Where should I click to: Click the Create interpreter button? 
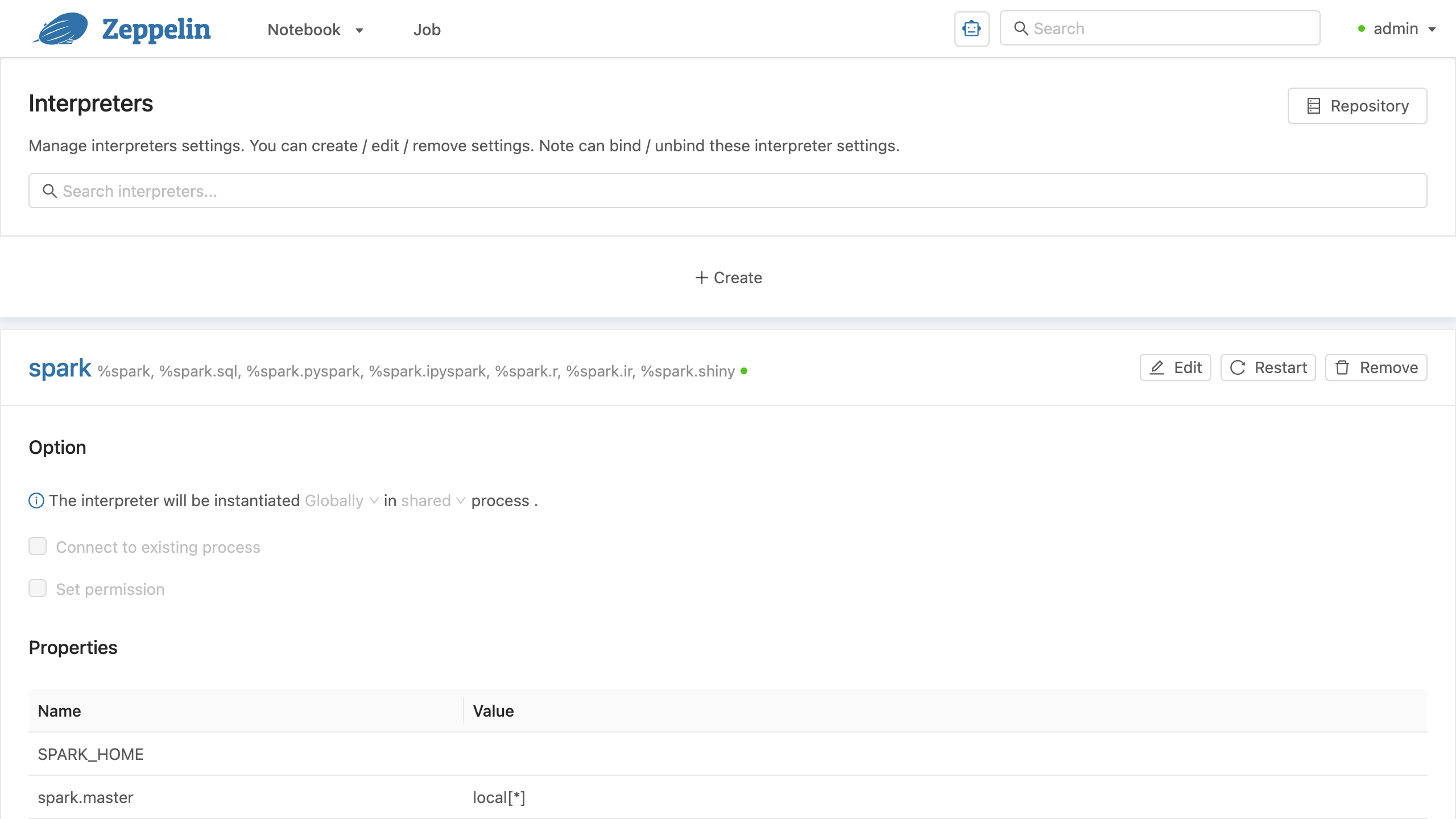728,278
